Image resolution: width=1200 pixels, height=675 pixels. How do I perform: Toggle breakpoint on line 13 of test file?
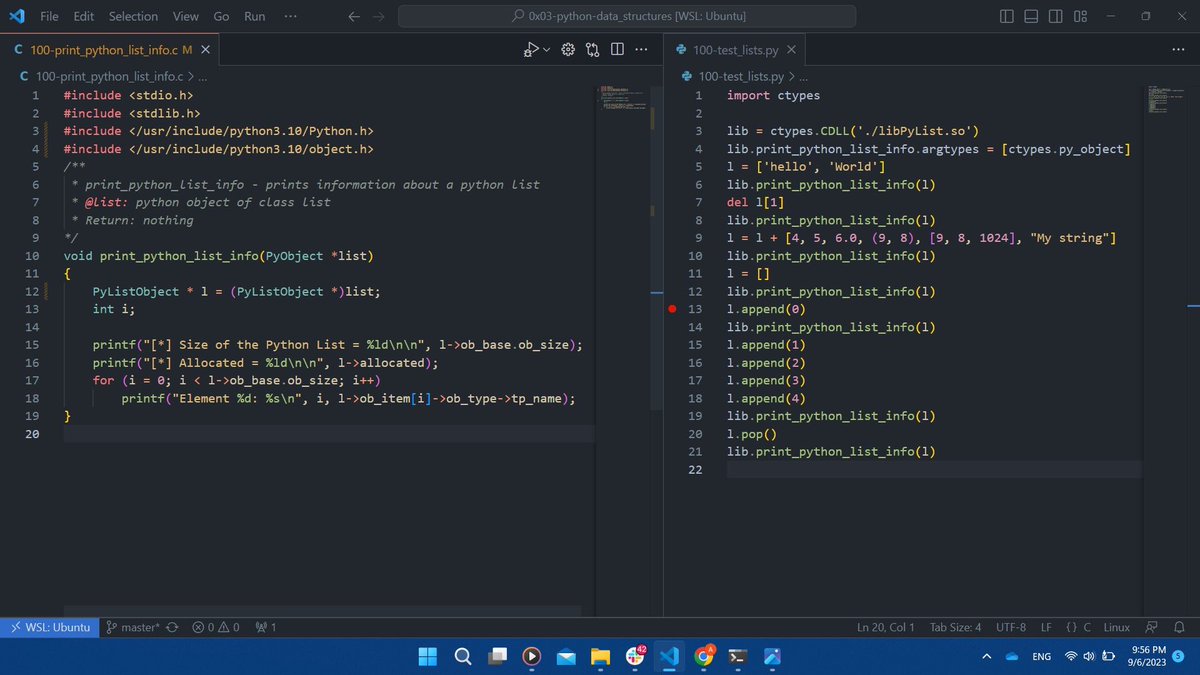click(674, 310)
